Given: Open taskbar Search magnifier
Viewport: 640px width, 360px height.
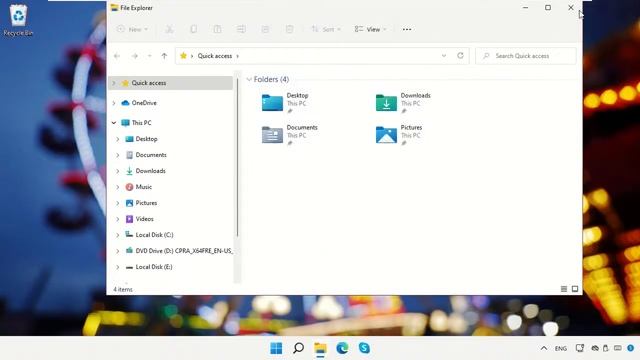Looking at the screenshot, I should coord(298,348).
